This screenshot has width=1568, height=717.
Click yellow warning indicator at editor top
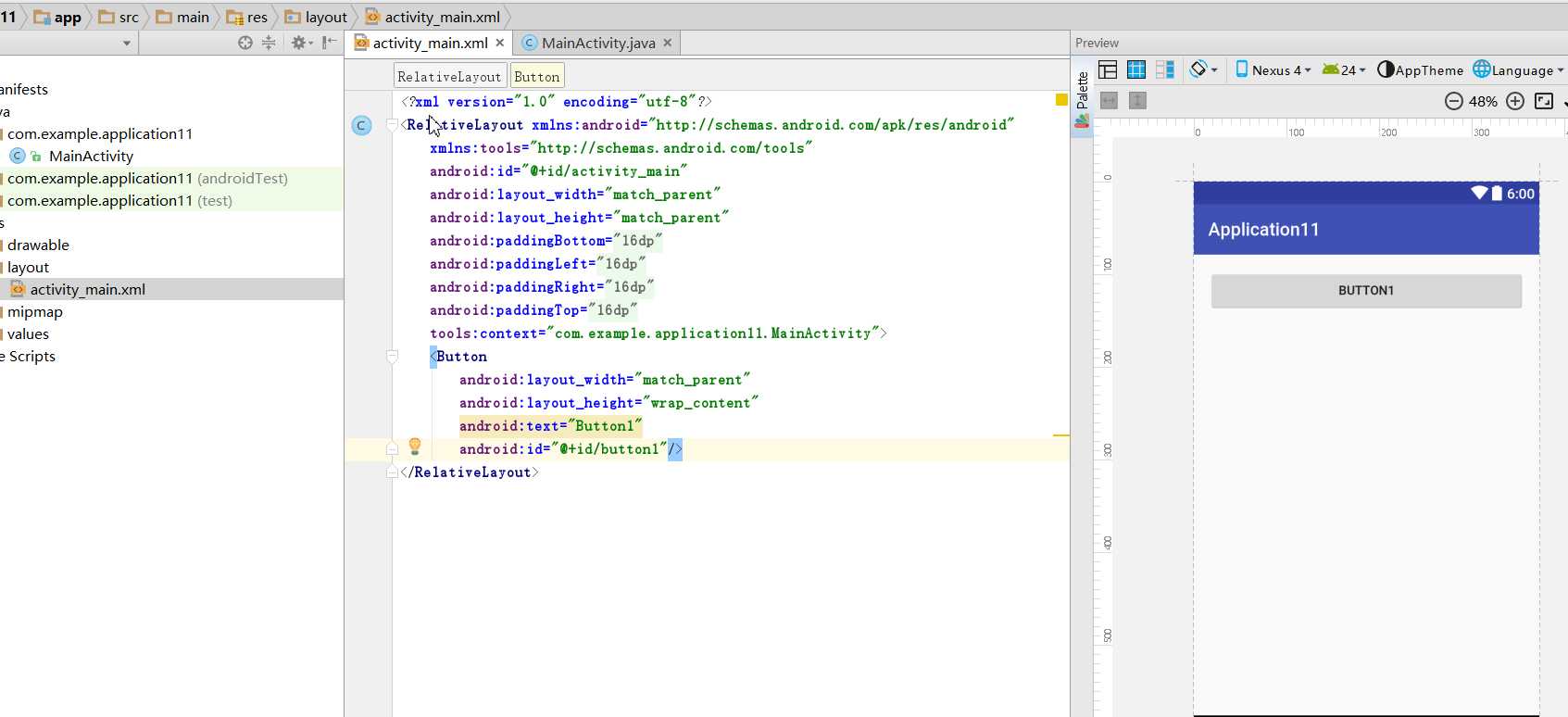pos(1061,100)
